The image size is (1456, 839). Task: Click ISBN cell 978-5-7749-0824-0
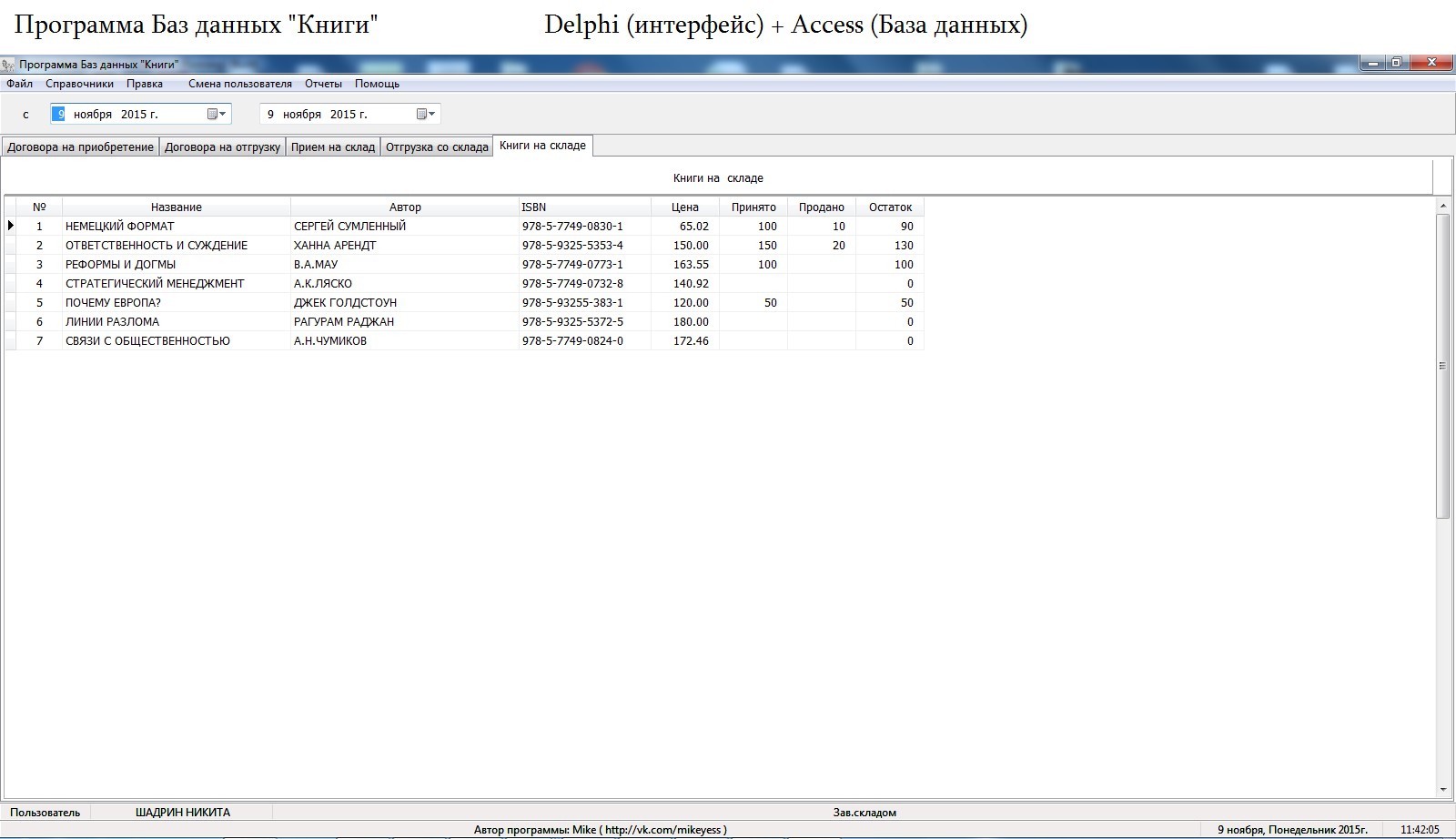click(x=585, y=340)
